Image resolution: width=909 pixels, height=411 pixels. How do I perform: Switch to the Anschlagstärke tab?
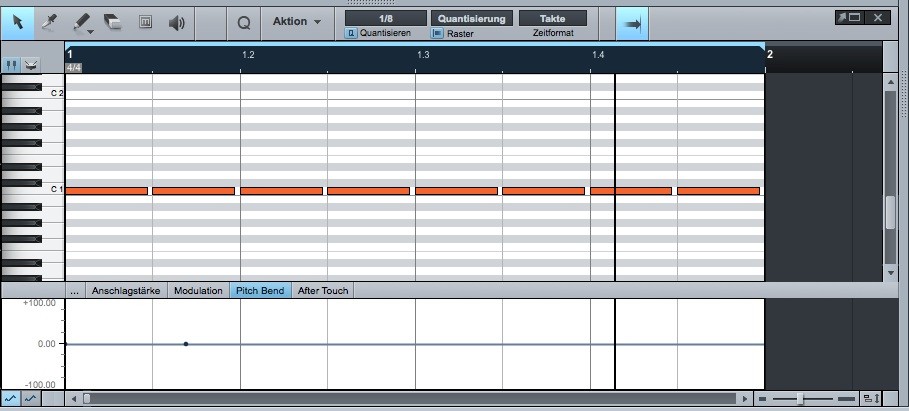pos(126,291)
